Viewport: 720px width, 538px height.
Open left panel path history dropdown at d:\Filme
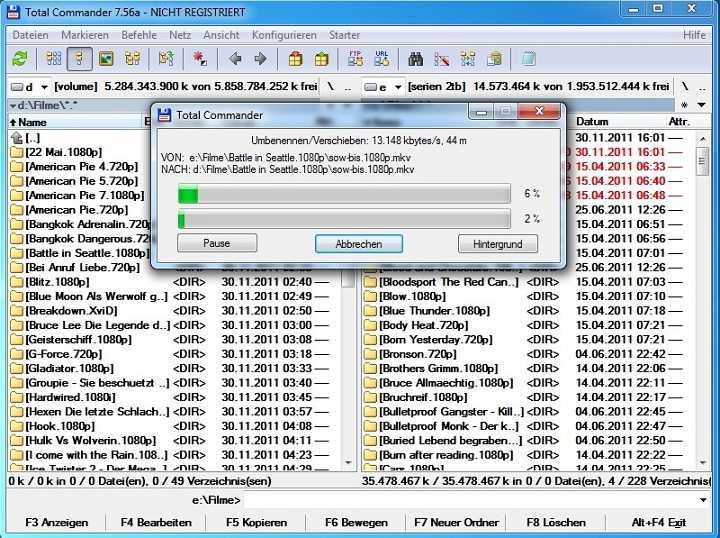tap(13, 106)
